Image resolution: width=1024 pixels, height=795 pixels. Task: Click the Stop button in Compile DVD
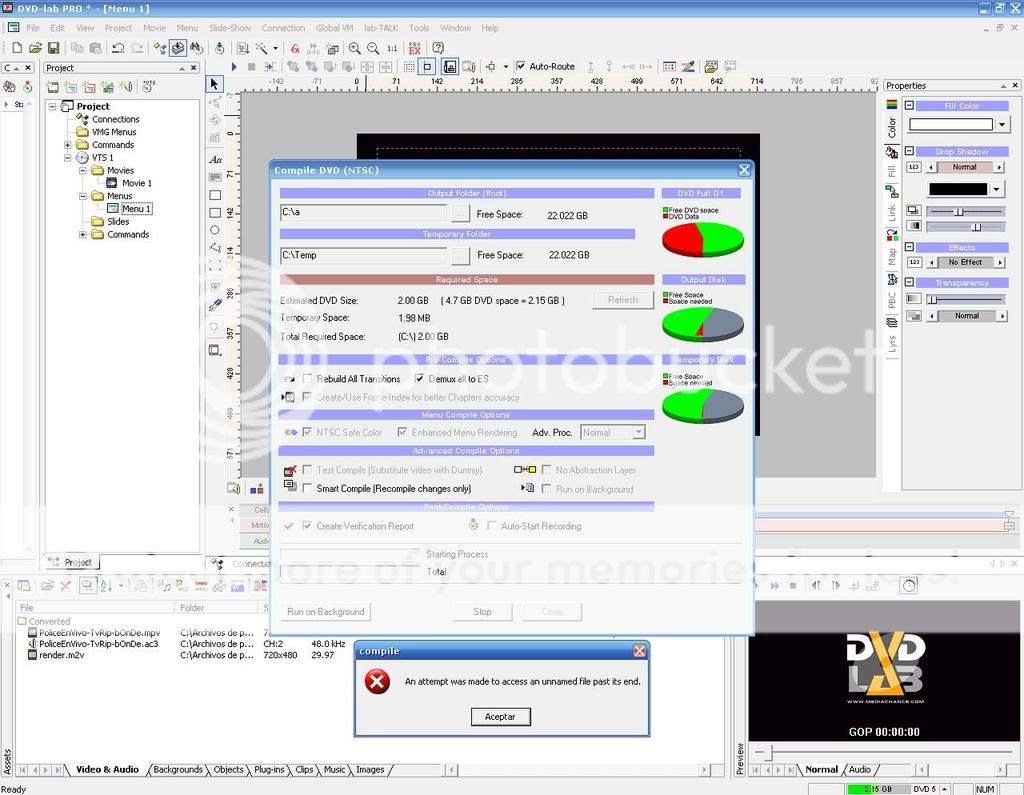[483, 612]
